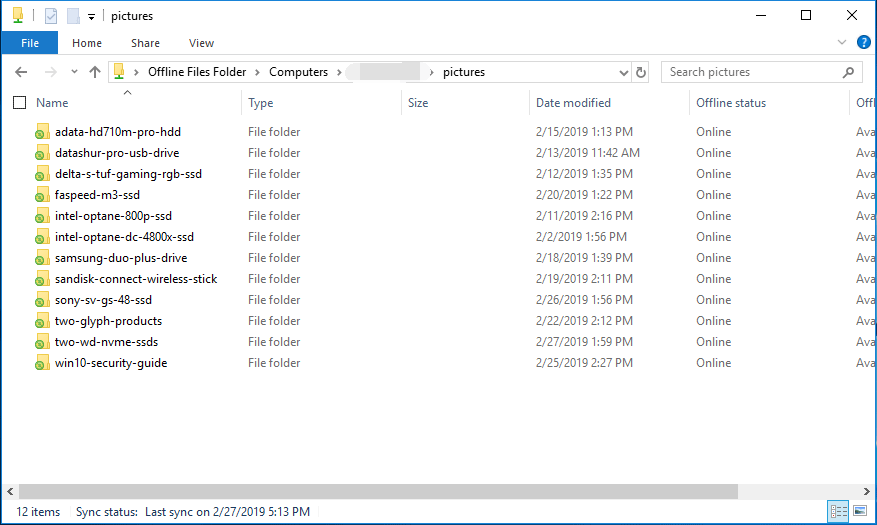This screenshot has width=877, height=525.
Task: Open the Help question mark icon
Action: click(x=863, y=42)
